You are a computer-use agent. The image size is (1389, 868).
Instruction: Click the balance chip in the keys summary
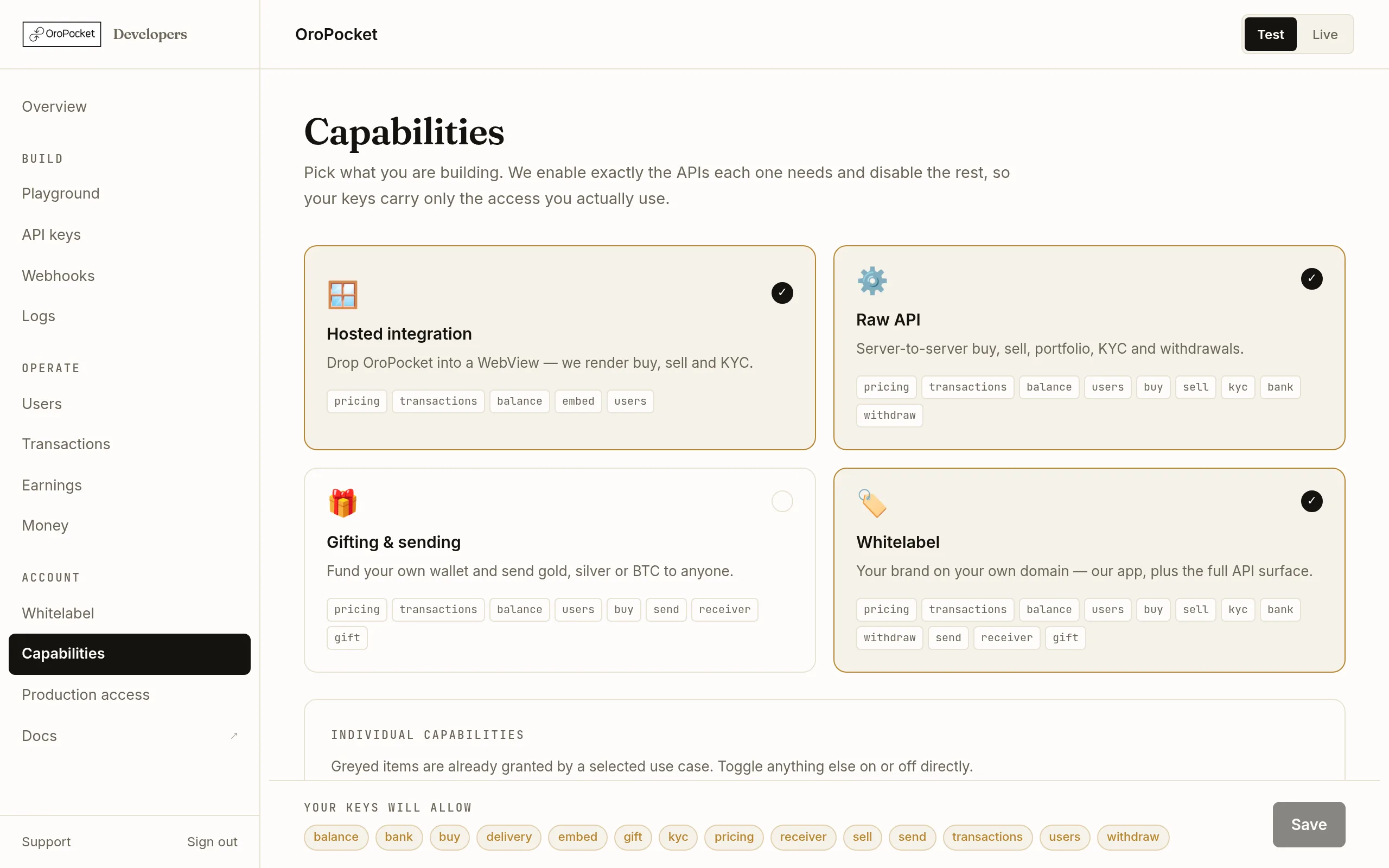pyautogui.click(x=336, y=837)
